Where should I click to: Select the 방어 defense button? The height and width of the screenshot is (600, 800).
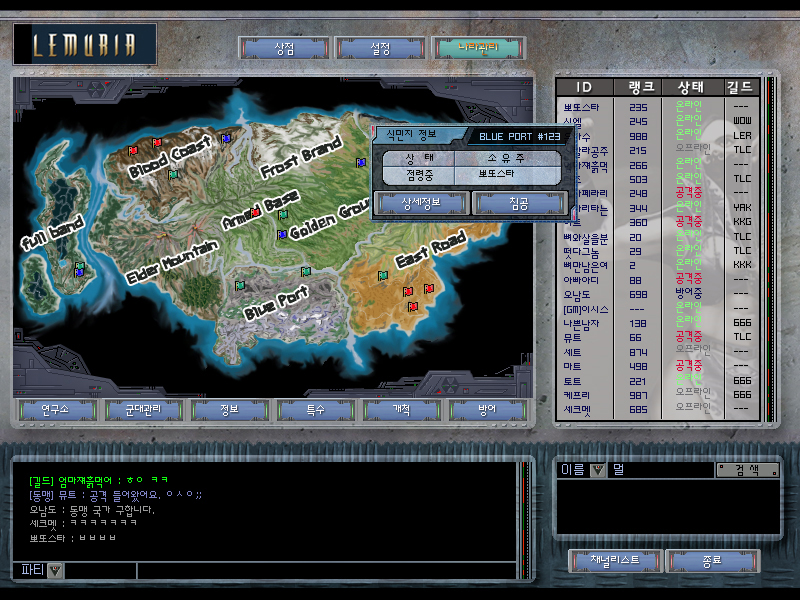488,410
